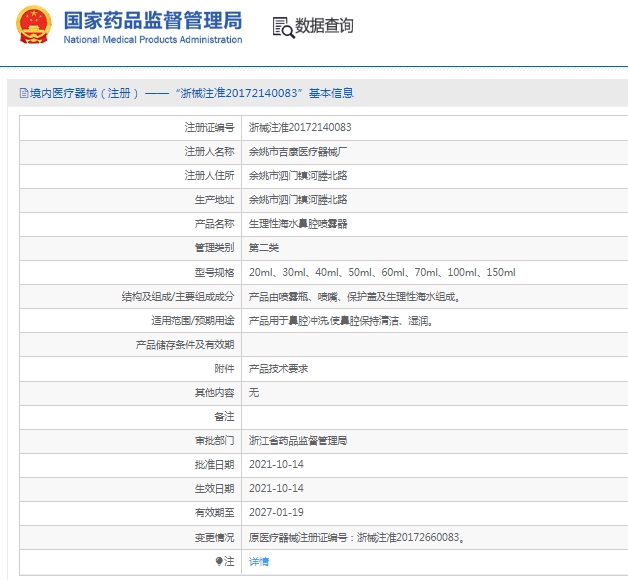Screen dimensions: 628x580
Task: Select 浙江省药品监督管理局 value
Action: (x=298, y=441)
